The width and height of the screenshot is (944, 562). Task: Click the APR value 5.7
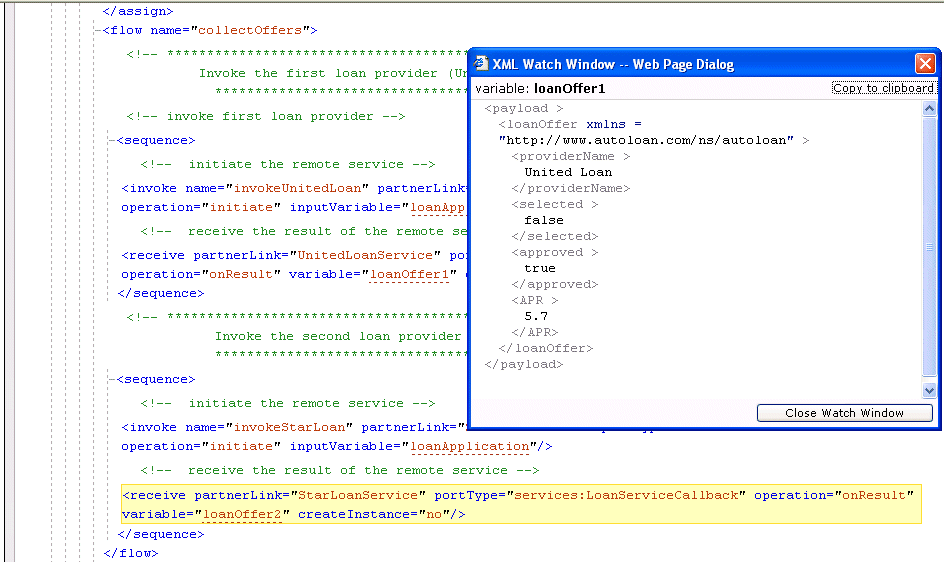536,316
